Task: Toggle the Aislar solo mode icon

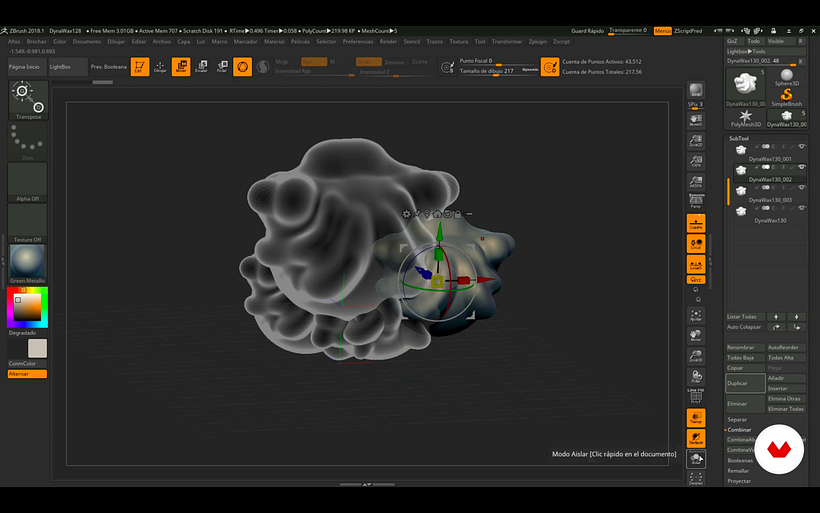Action: (x=696, y=459)
